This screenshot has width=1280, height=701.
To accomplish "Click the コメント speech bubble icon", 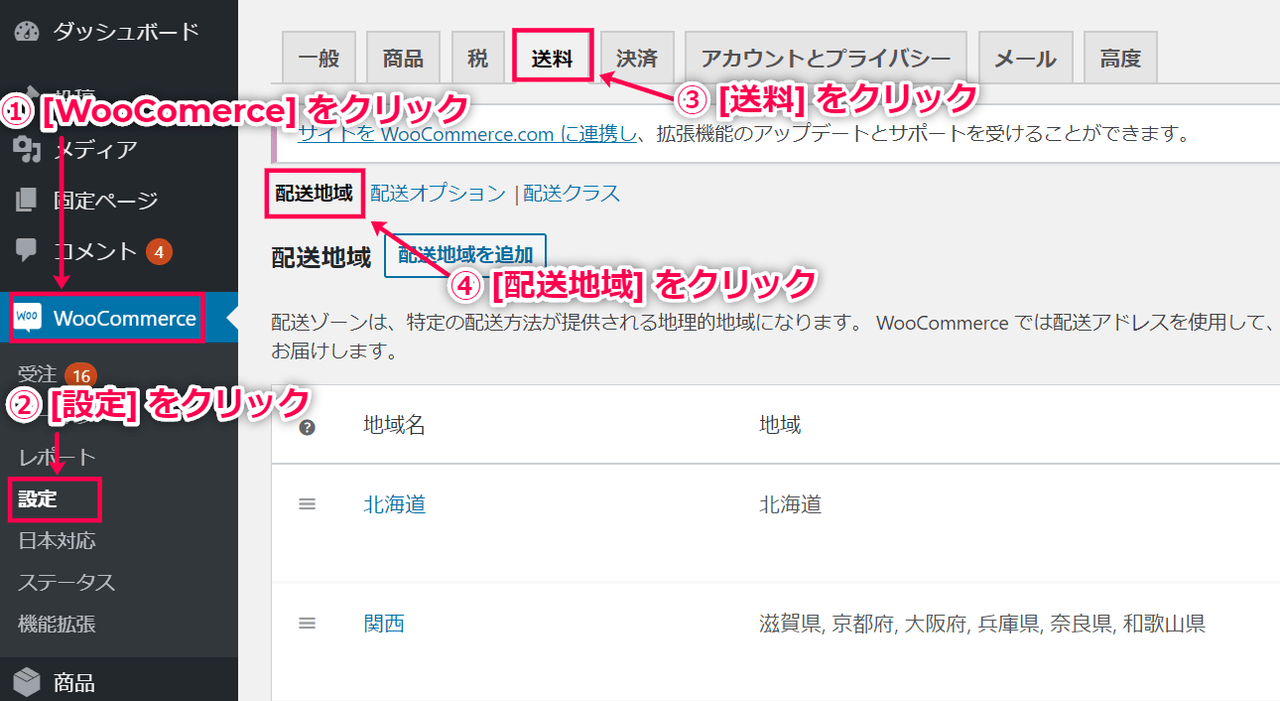I will (x=26, y=251).
